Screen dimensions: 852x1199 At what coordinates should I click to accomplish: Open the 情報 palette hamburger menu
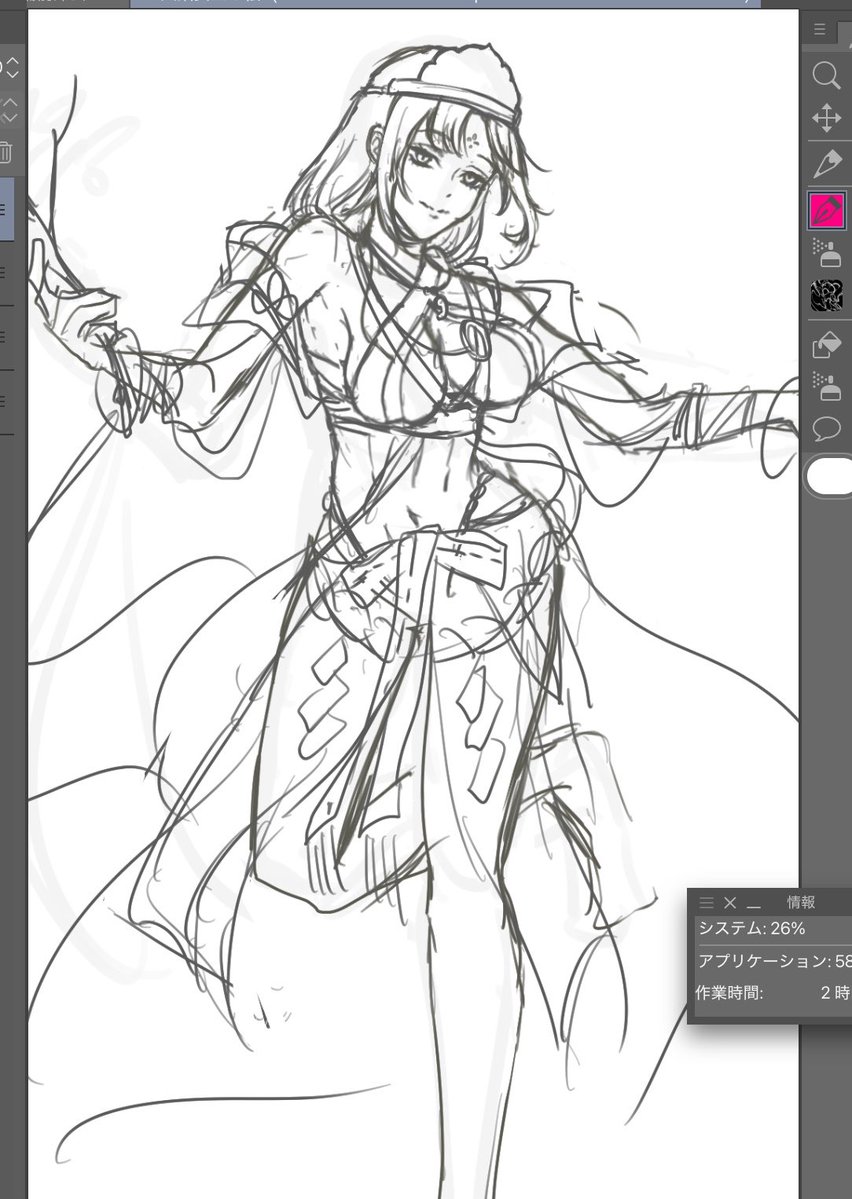706,903
